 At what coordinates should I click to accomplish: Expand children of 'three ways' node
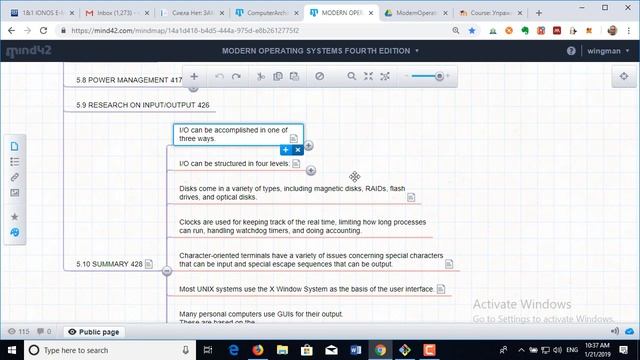tap(309, 145)
